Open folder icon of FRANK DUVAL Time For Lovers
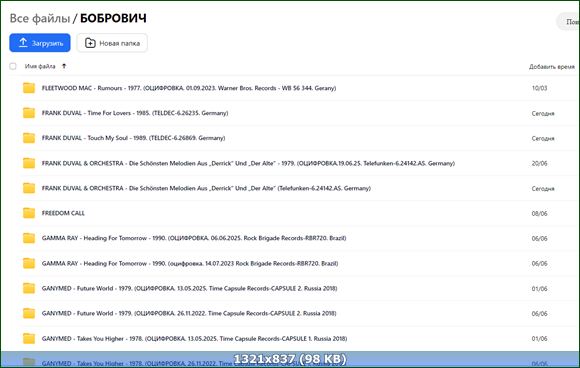580x368 pixels. (x=29, y=113)
